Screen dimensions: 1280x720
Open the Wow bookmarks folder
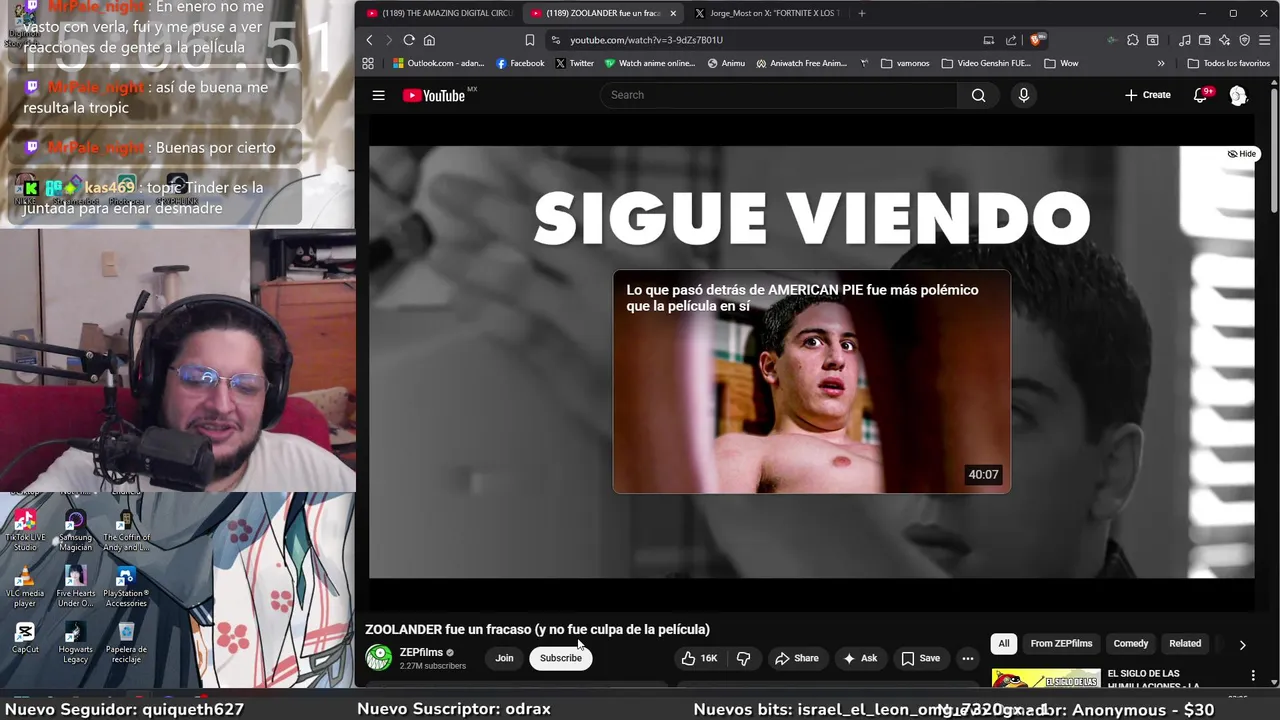click(1061, 63)
